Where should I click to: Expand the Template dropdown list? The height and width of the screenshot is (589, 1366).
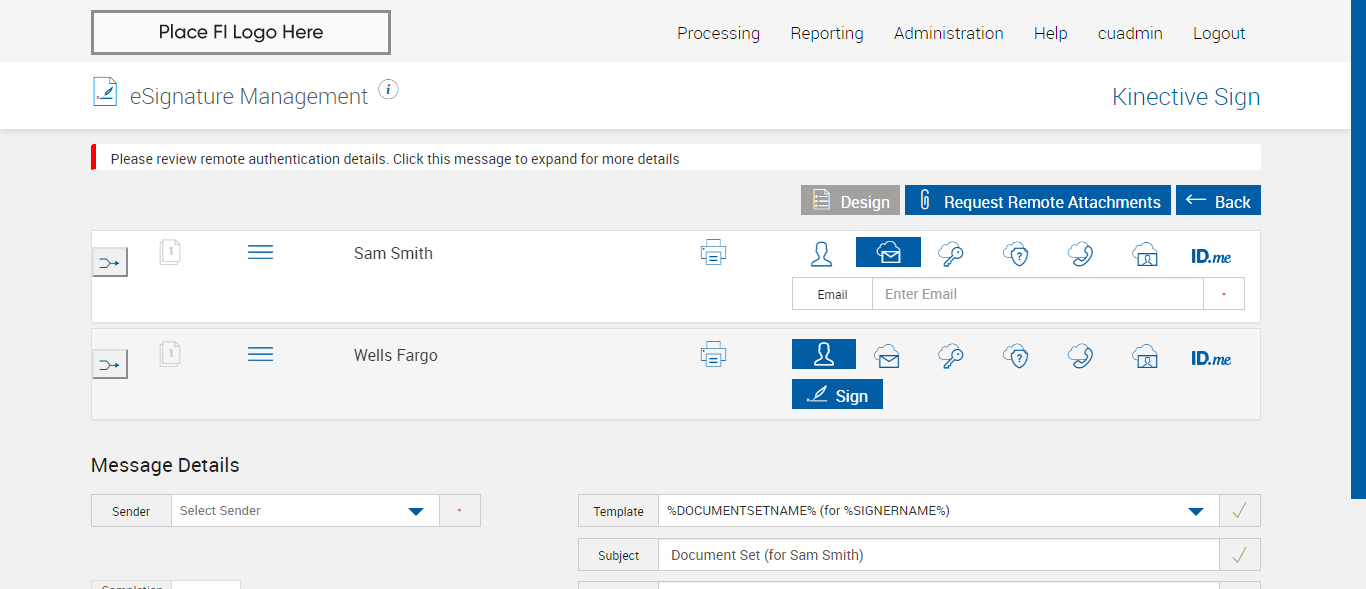pyautogui.click(x=1195, y=511)
